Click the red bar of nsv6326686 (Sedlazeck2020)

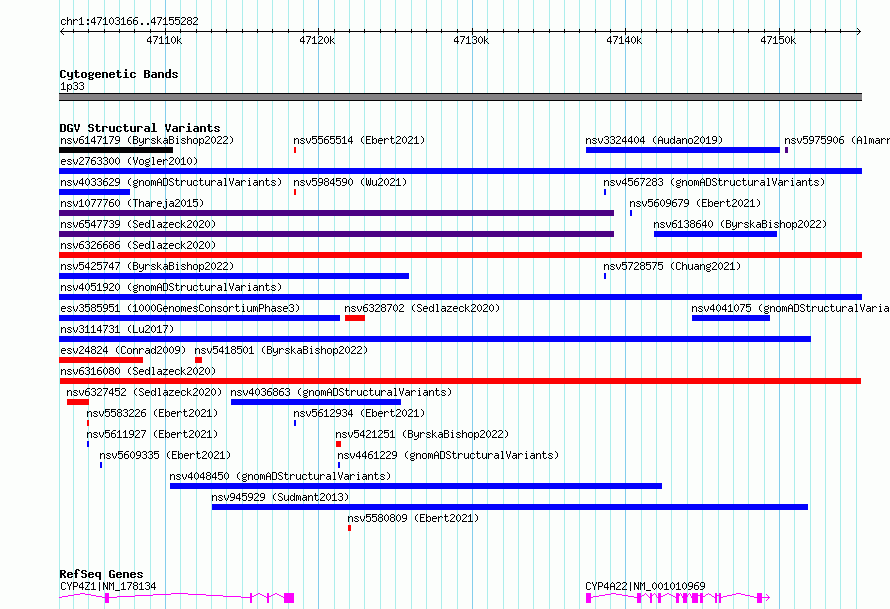pyautogui.click(x=460, y=255)
